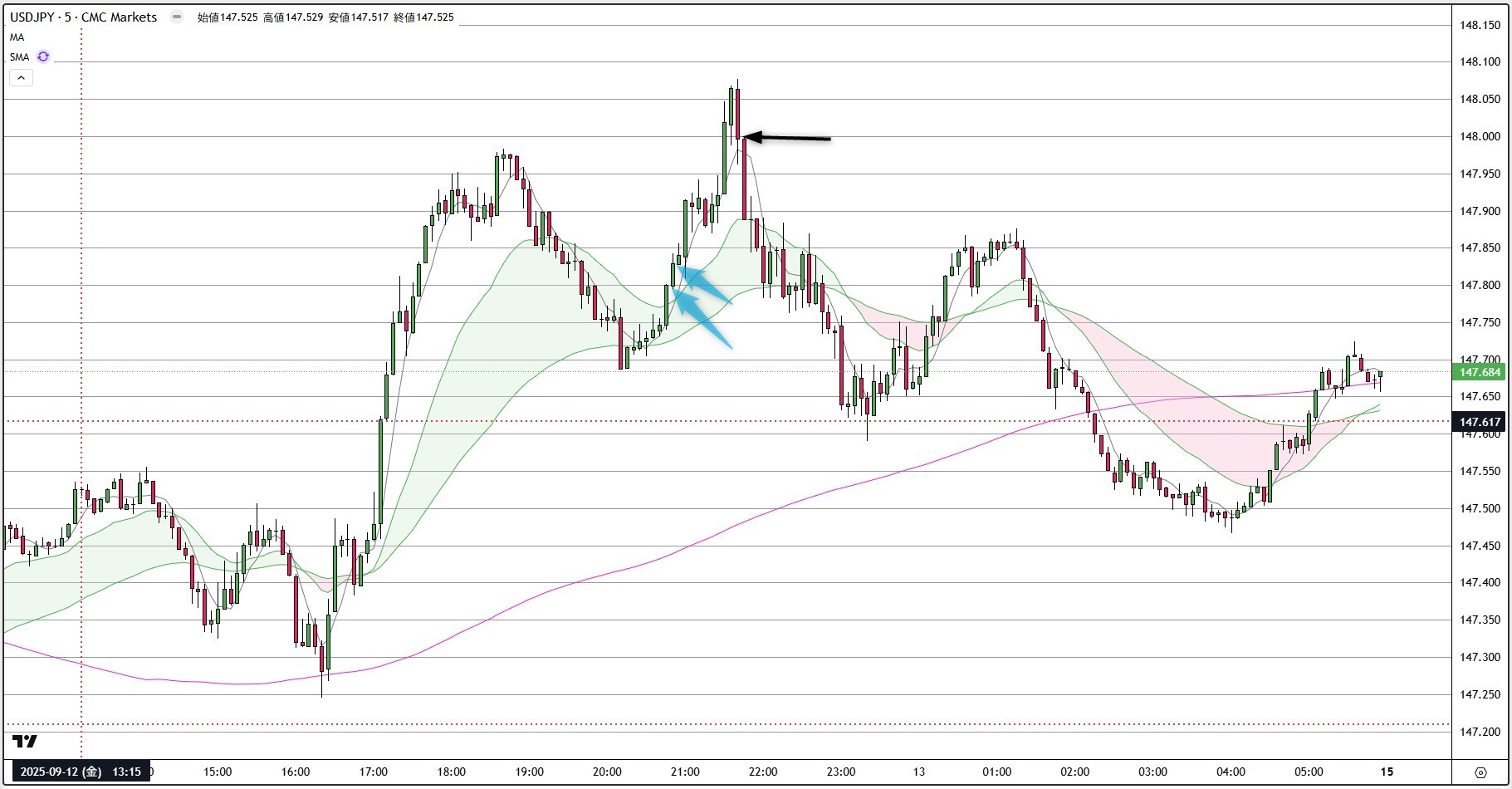
Task: Click the 2025-09-12 (金) 13:15 date label
Action: tap(81, 772)
